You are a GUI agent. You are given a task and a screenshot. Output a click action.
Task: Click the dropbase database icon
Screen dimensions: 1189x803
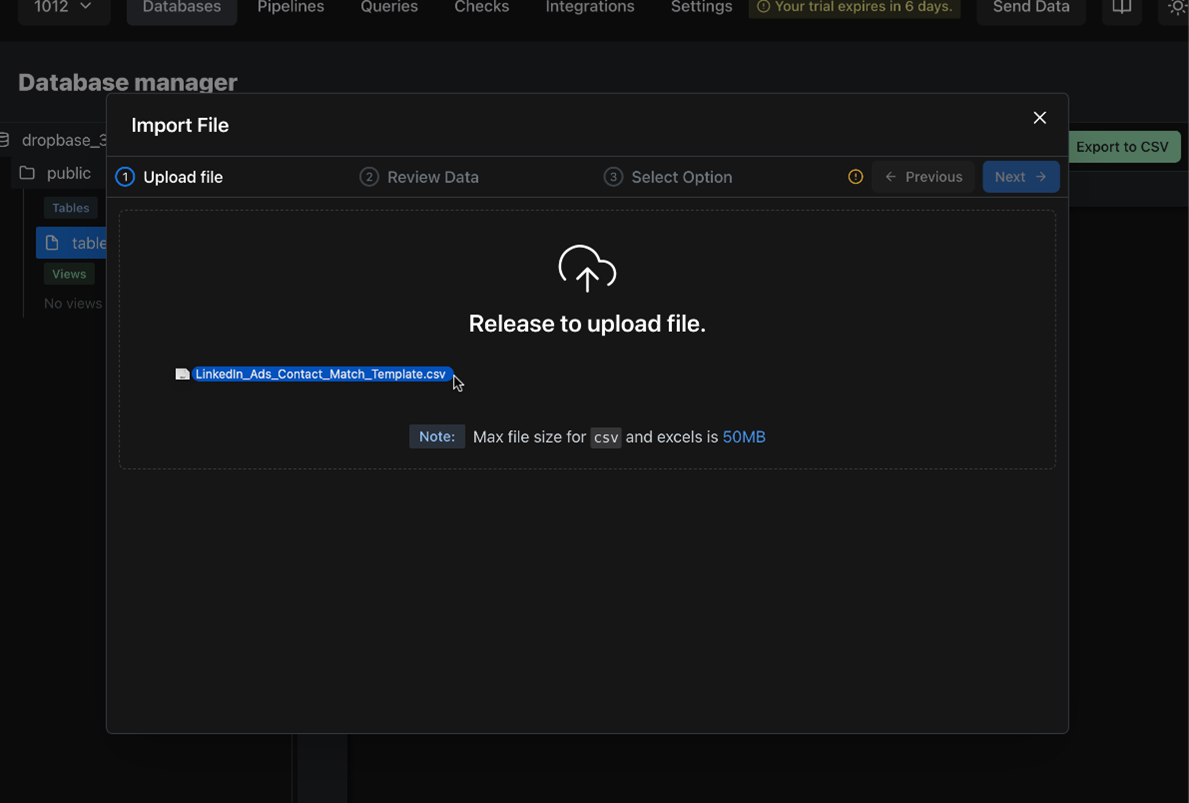point(5,140)
